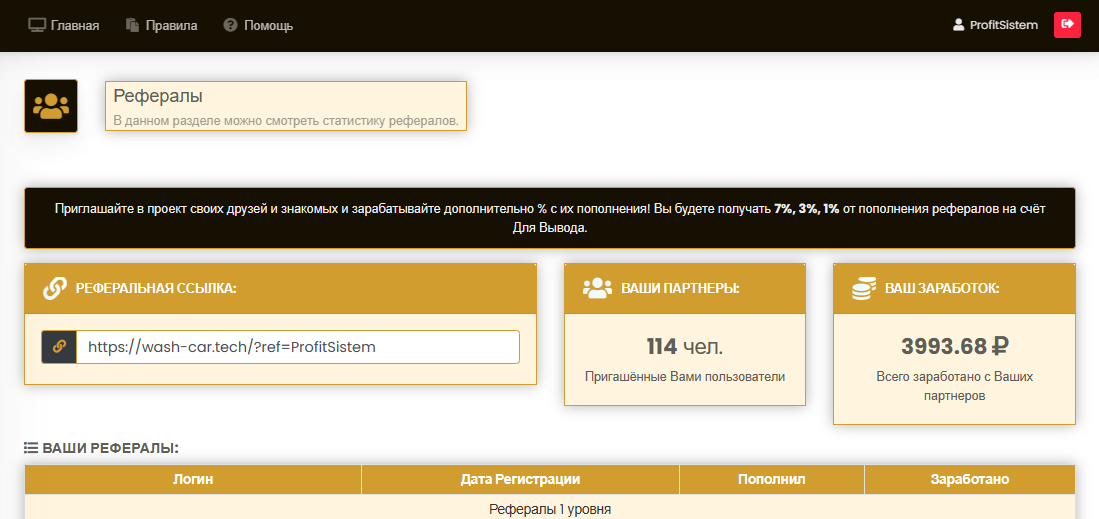The height and width of the screenshot is (519, 1099).
Task: Click the large Рефералы group icon tile
Action: (51, 106)
